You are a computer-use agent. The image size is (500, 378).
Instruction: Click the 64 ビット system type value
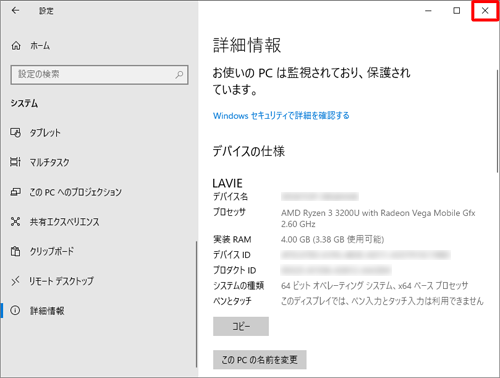tap(374, 286)
